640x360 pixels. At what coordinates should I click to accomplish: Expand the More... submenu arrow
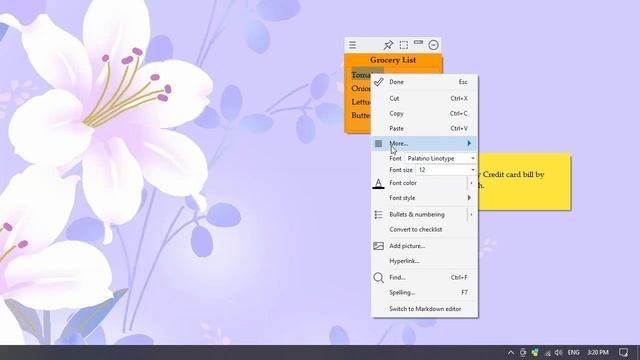(x=469, y=143)
